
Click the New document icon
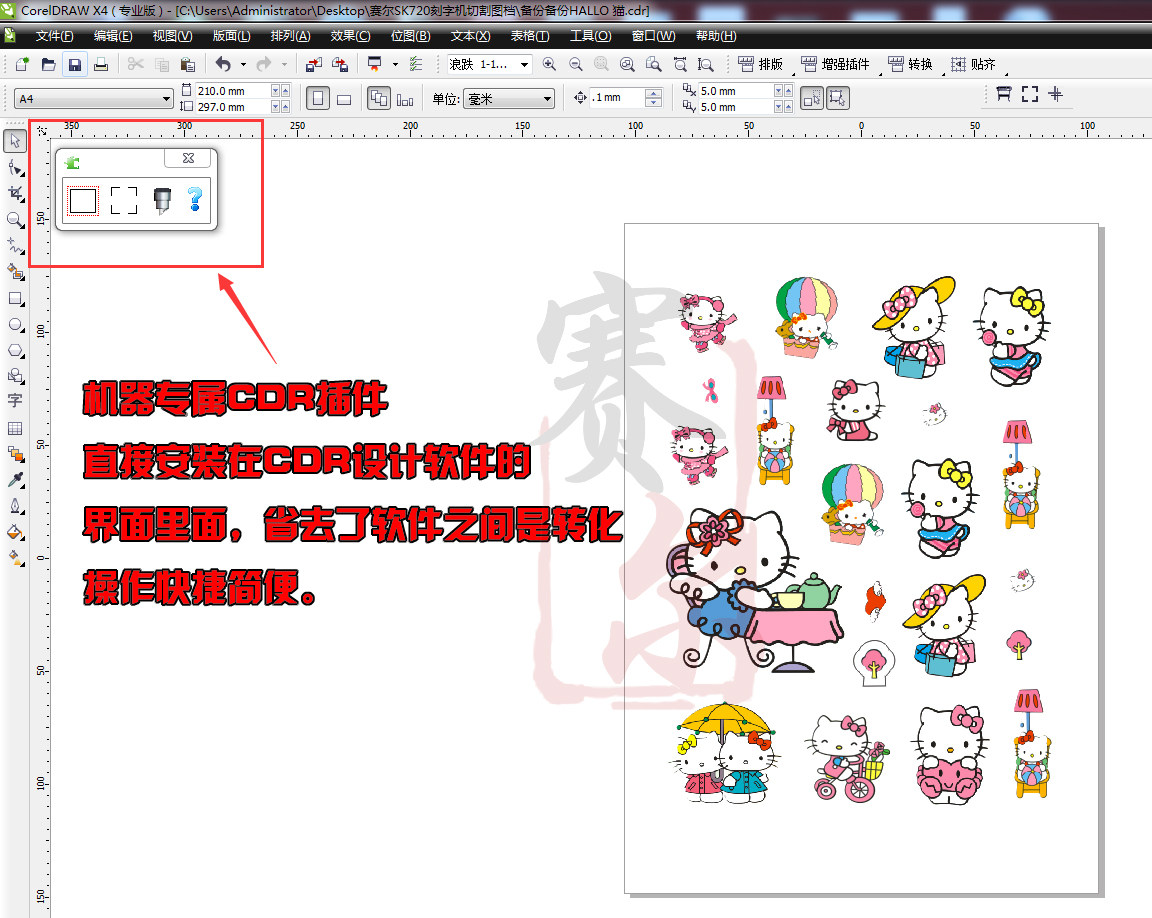22,65
